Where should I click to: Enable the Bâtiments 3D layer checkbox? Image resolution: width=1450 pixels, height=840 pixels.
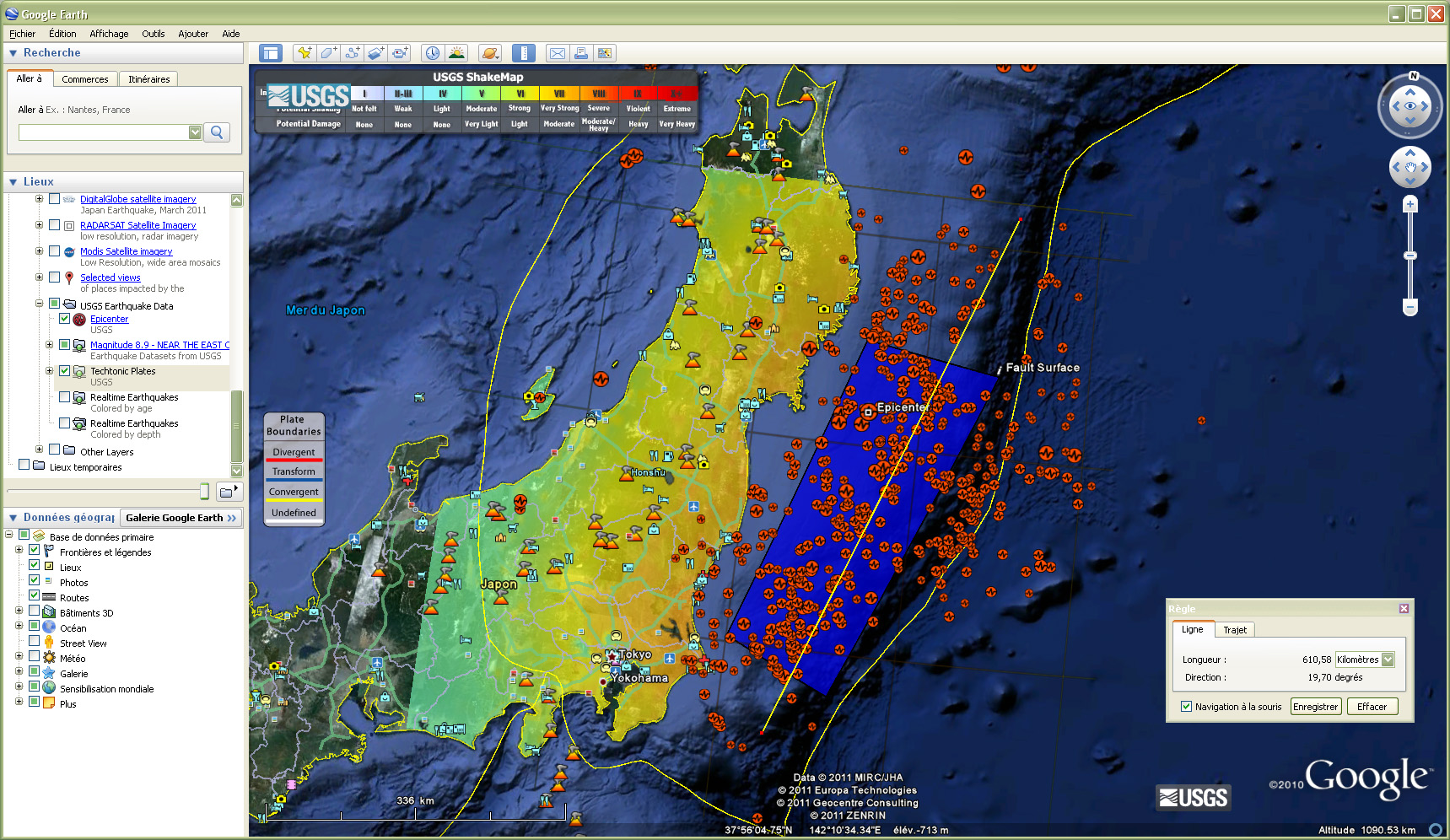(x=34, y=611)
